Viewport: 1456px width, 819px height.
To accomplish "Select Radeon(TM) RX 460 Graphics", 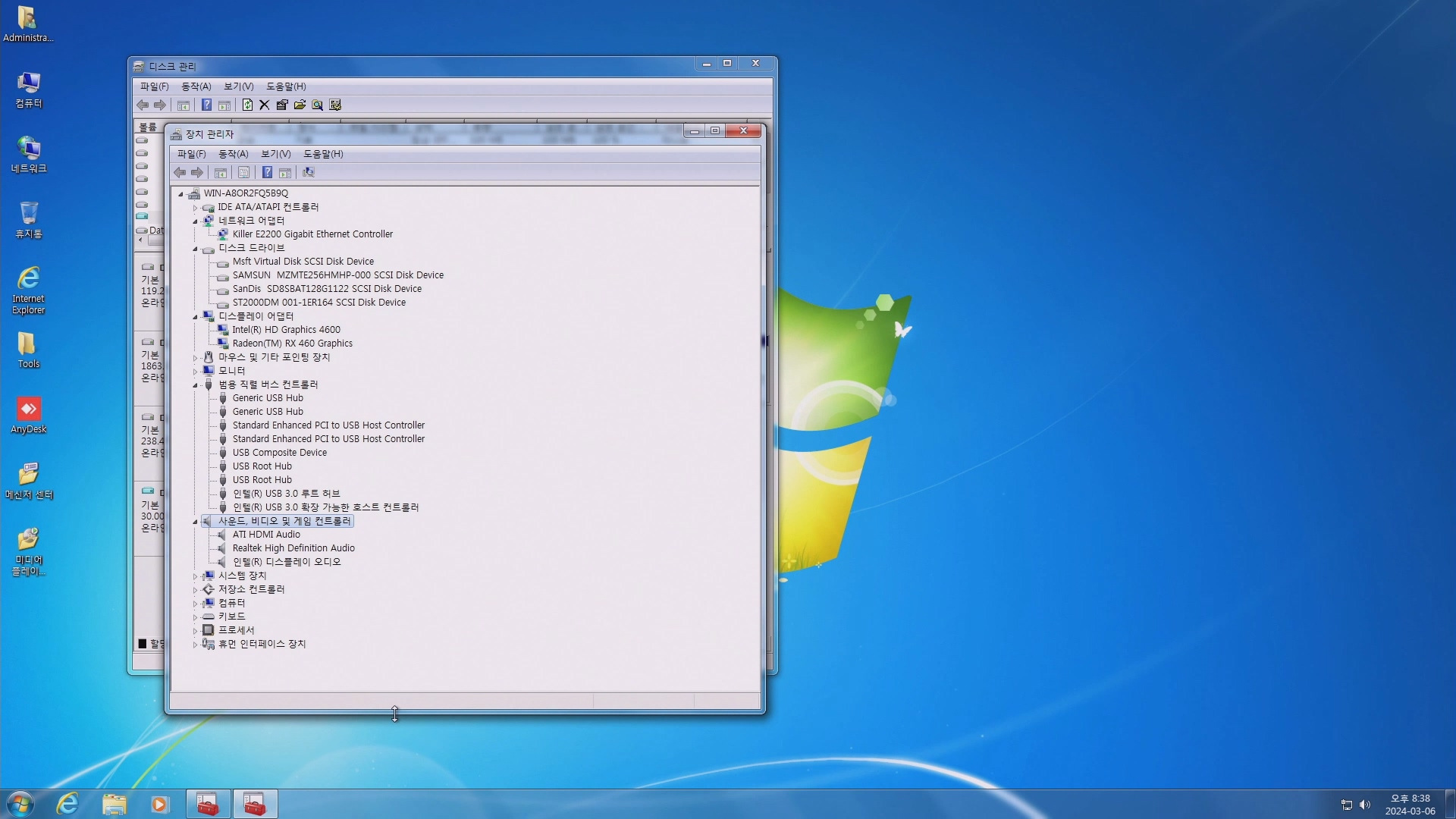I will coord(293,344).
